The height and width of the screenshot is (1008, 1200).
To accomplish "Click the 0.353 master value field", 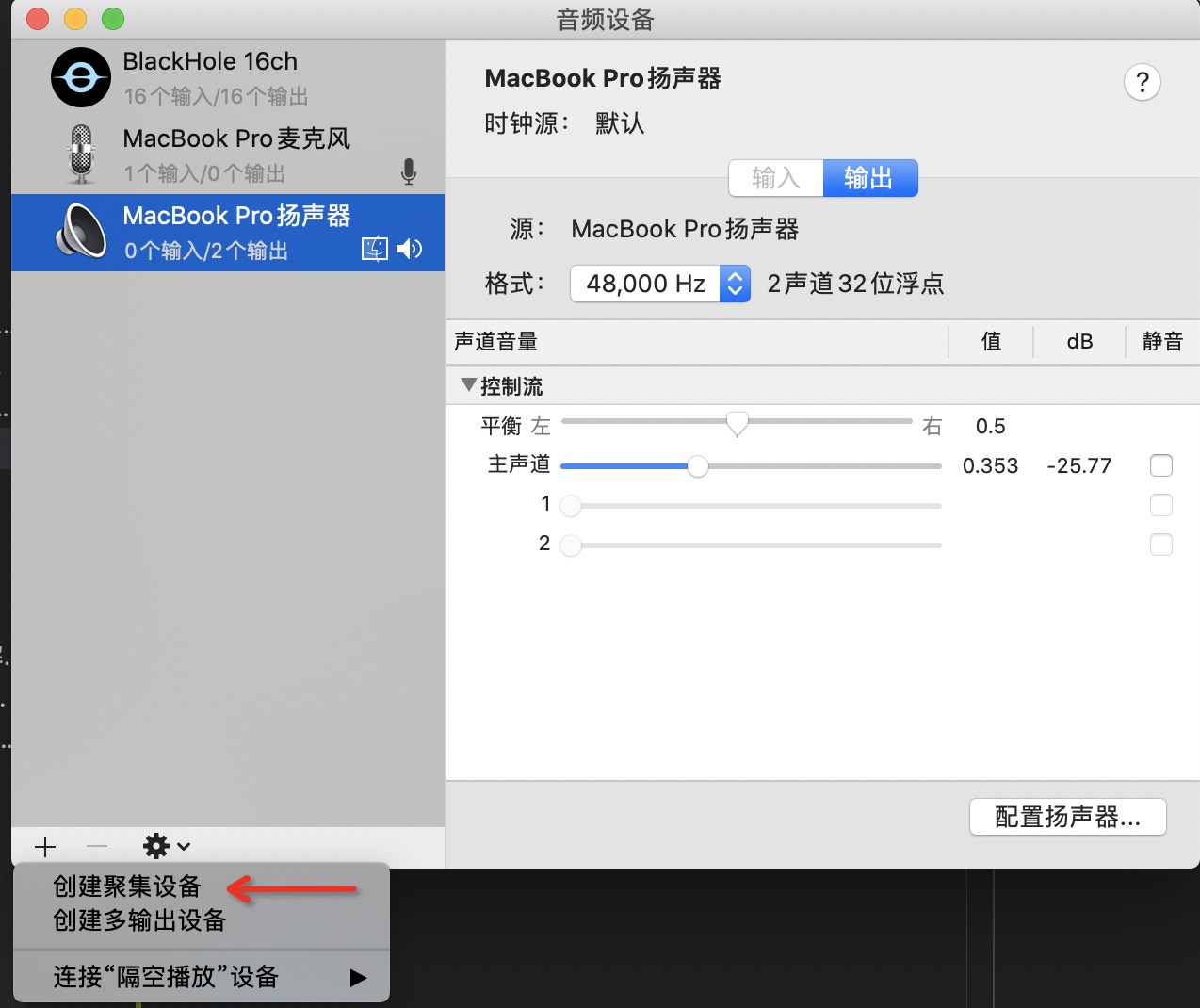I will pyautogui.click(x=990, y=465).
